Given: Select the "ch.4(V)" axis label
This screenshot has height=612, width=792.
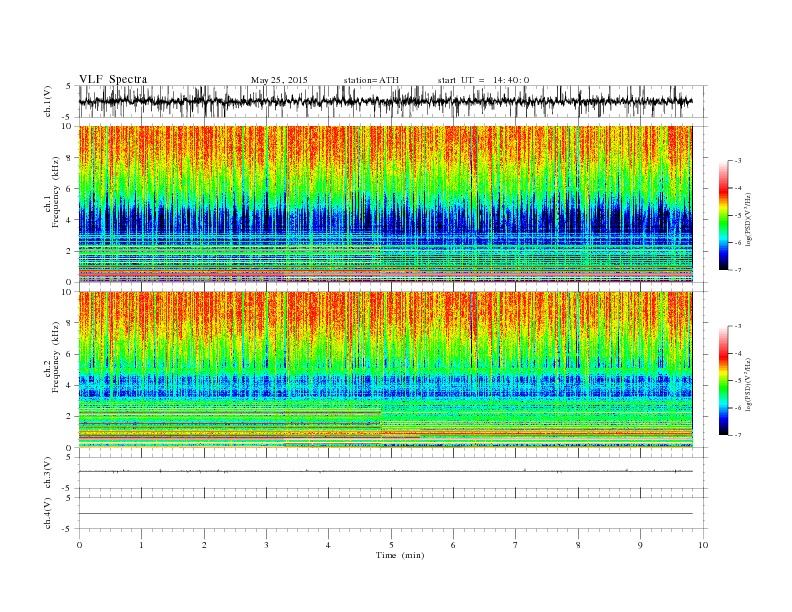Looking at the screenshot, I should tap(48, 513).
